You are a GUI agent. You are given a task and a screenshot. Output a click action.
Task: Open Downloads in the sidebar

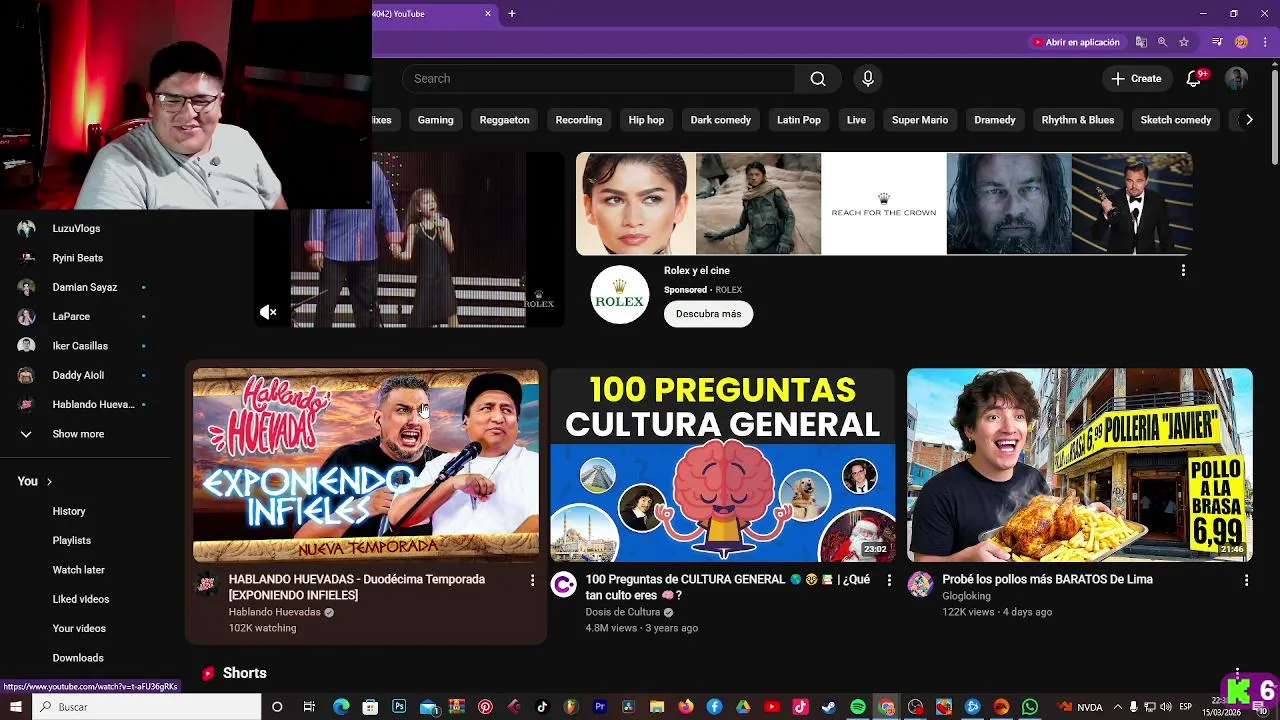(78, 658)
